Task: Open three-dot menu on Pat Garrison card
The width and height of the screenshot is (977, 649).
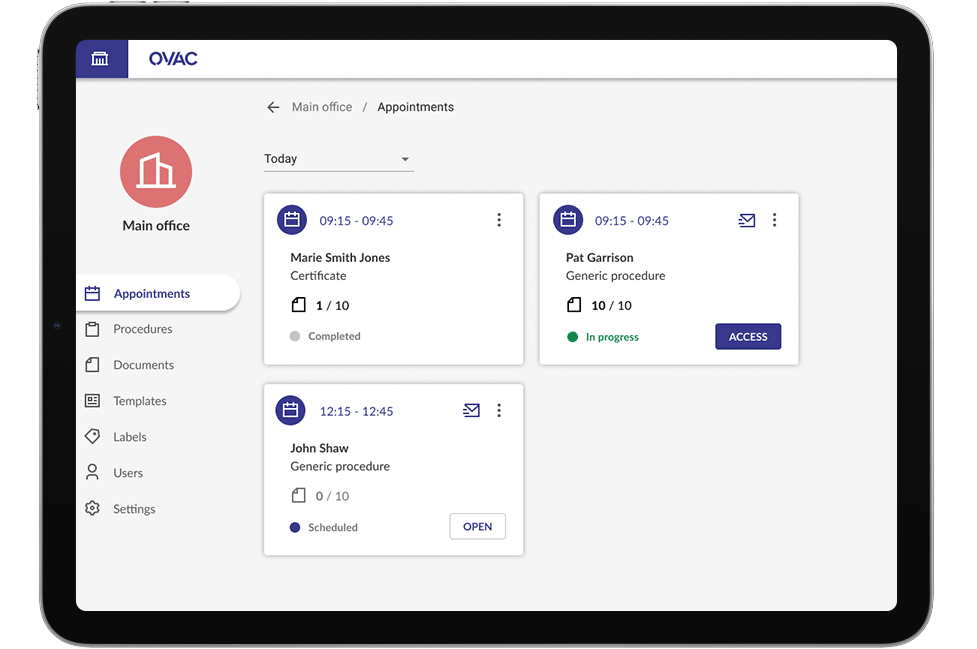Action: (x=774, y=220)
